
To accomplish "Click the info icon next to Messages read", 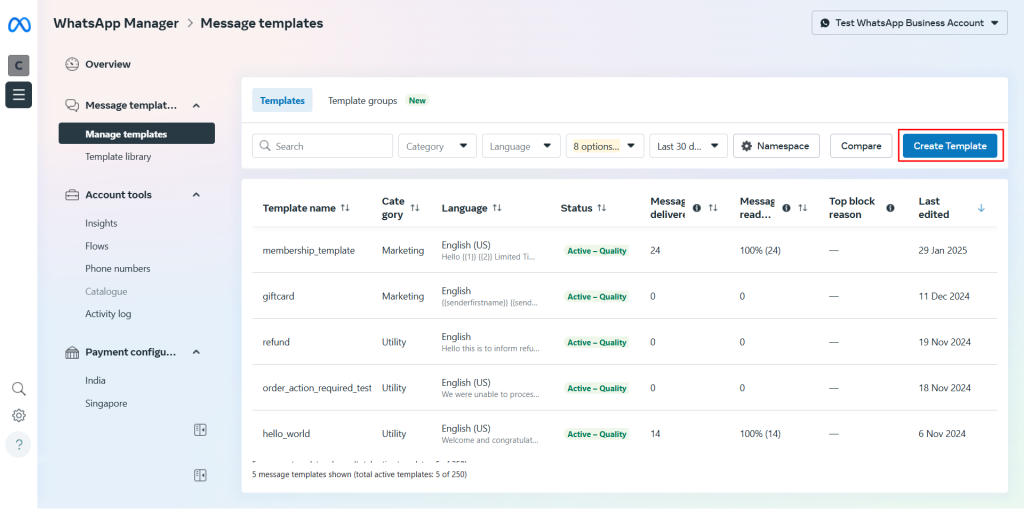I will 786,208.
